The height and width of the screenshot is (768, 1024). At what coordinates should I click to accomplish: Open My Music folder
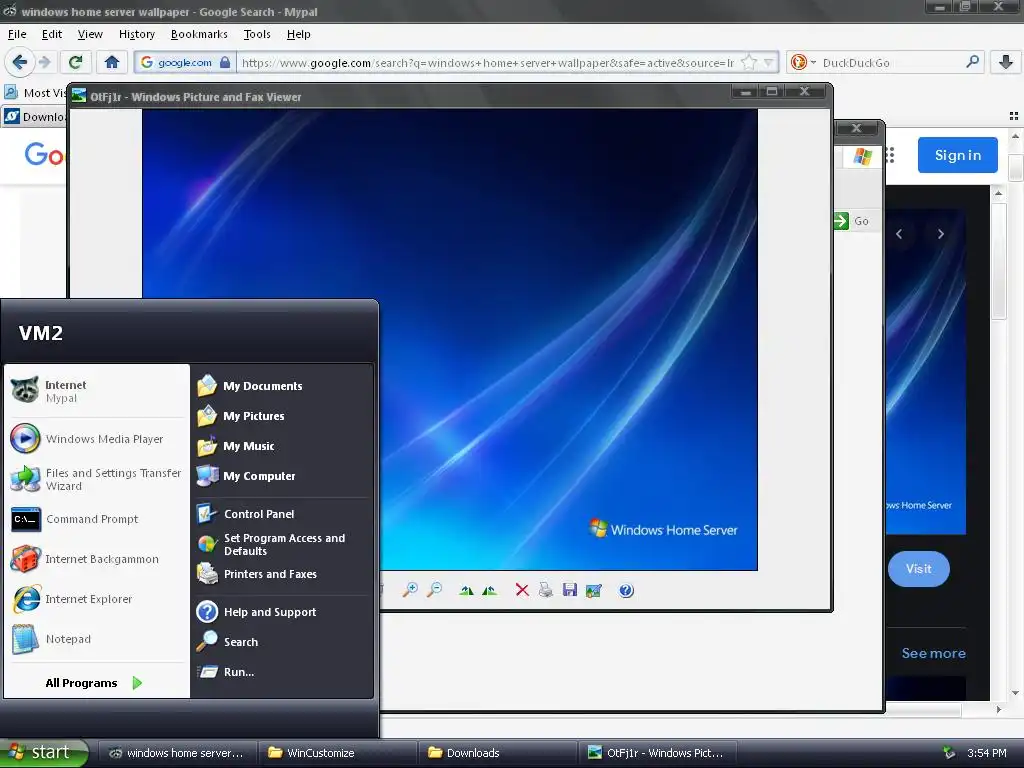(282, 446)
